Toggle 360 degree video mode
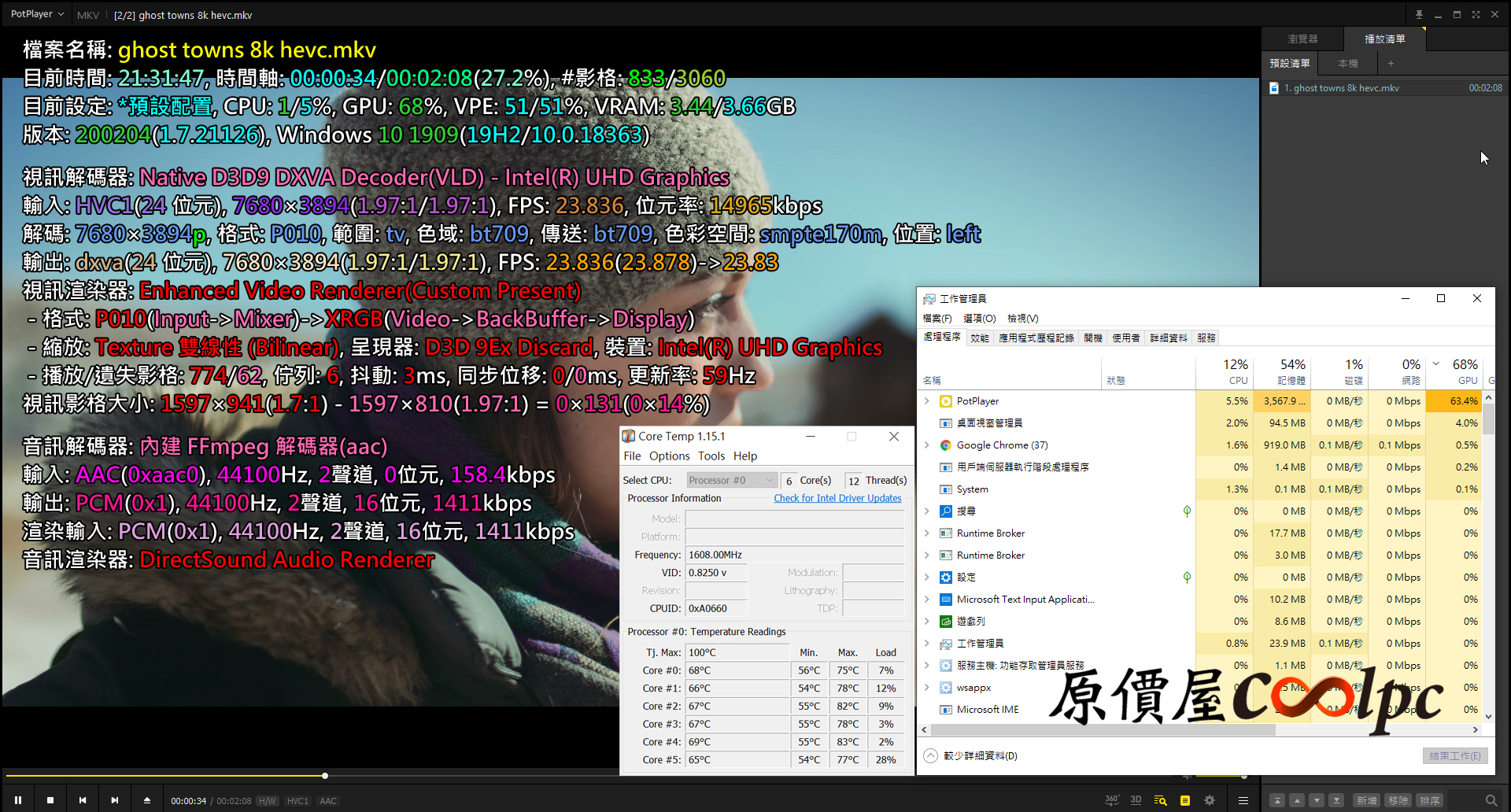 click(x=1111, y=800)
